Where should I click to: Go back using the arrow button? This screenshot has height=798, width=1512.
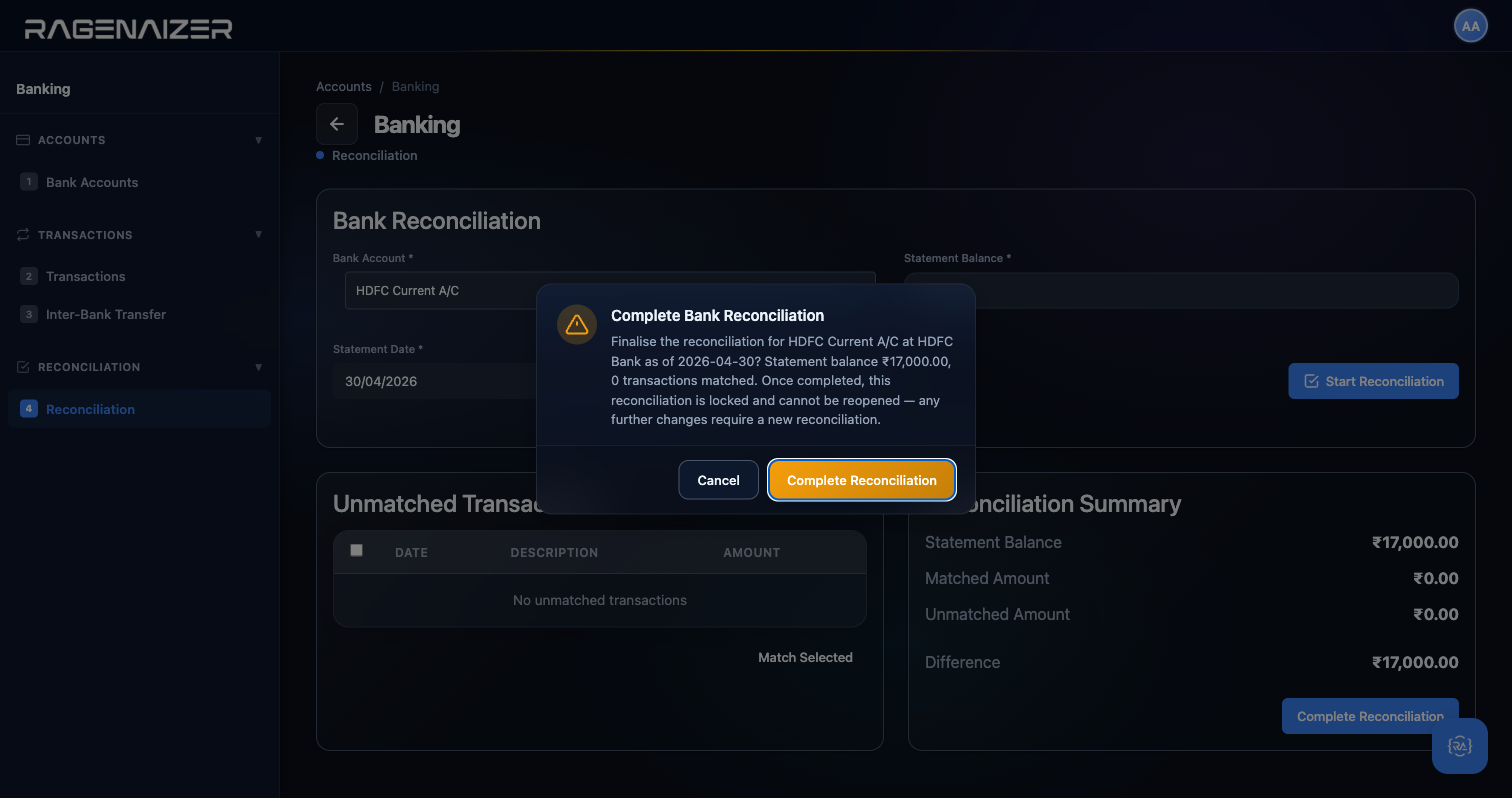337,124
